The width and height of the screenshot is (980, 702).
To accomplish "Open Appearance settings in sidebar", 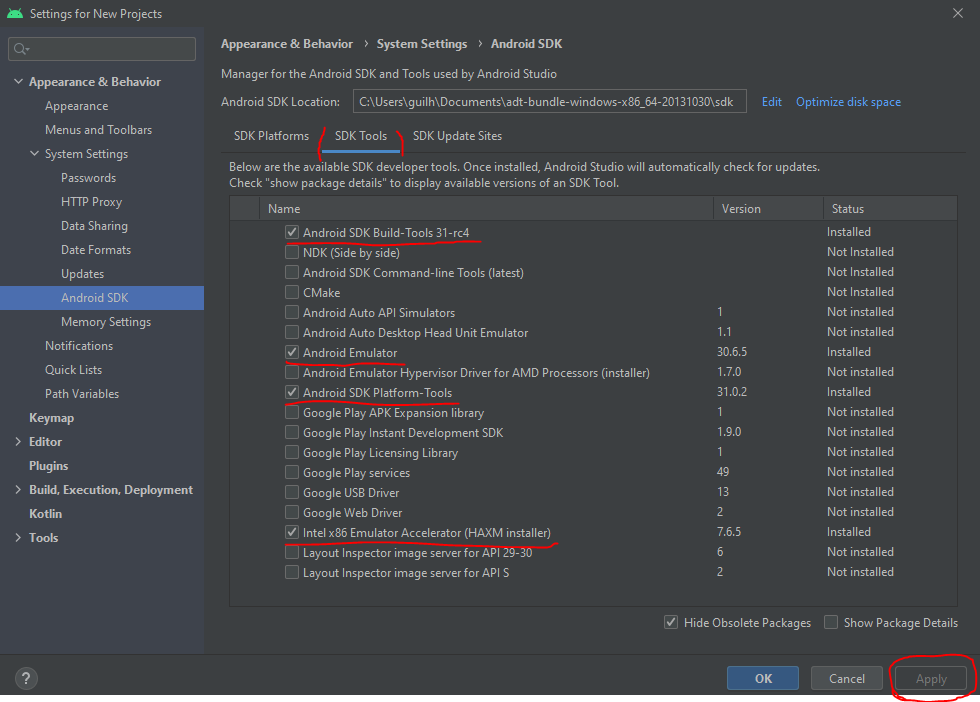I will (76, 106).
